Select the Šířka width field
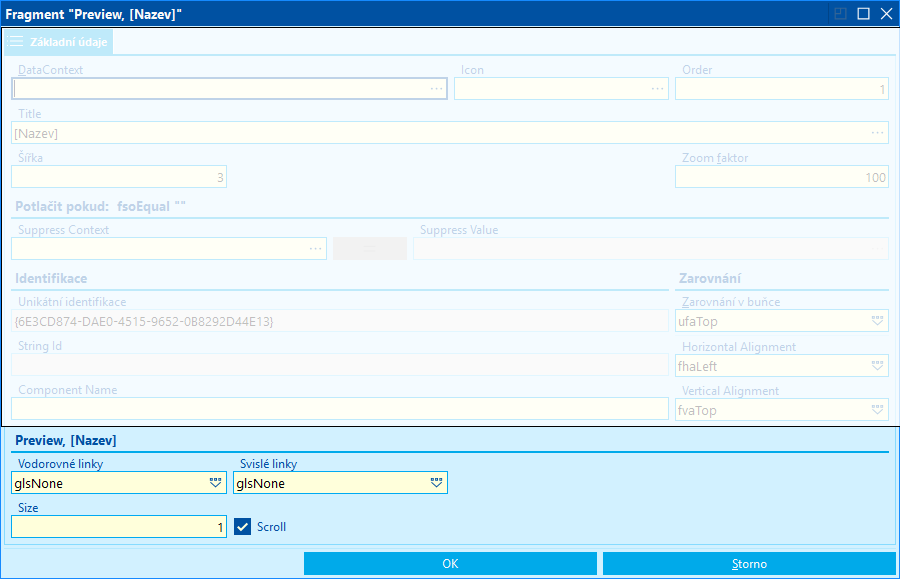 pos(119,177)
